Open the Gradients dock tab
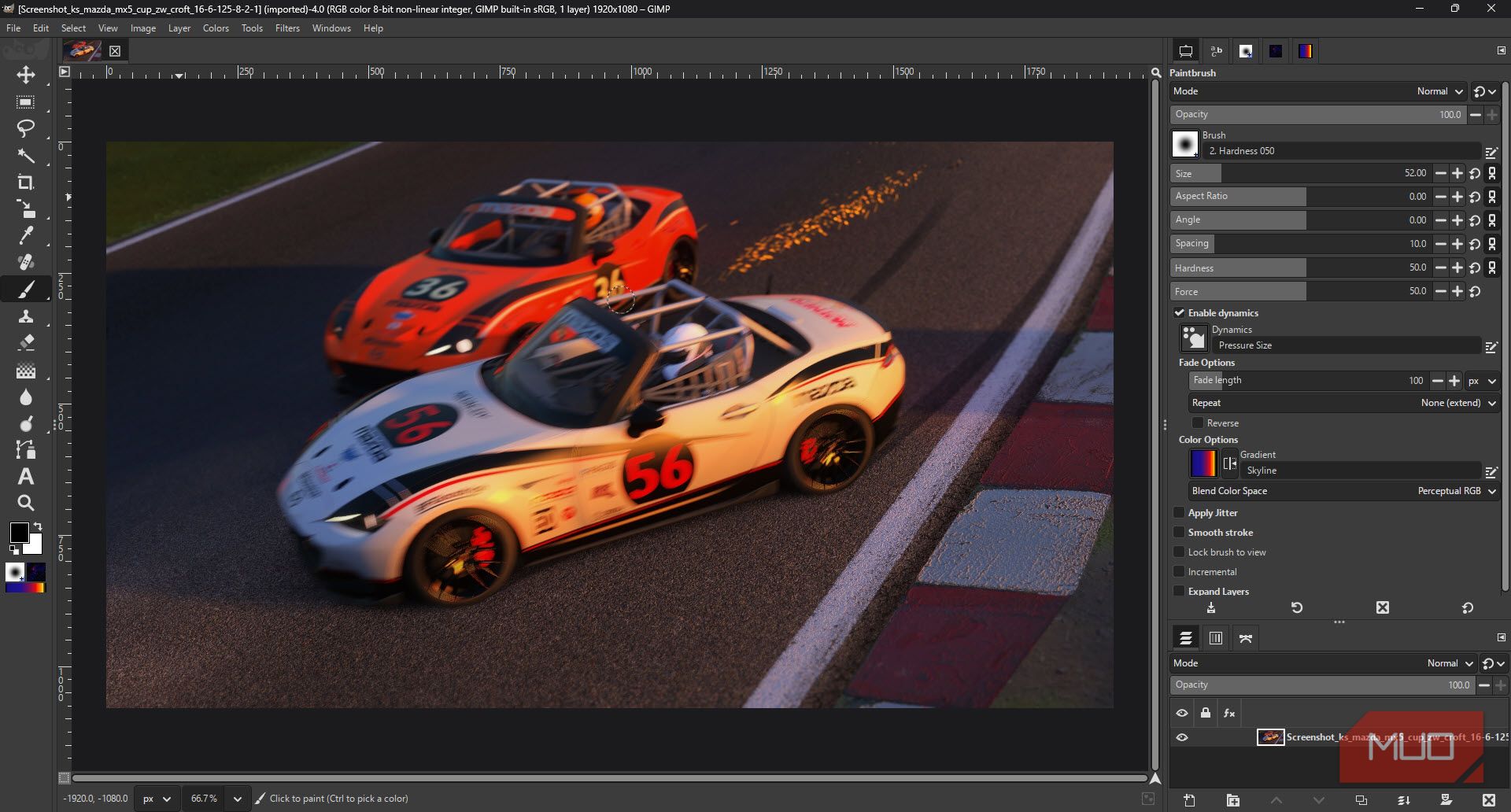The image size is (1511, 812). pyautogui.click(x=1306, y=51)
